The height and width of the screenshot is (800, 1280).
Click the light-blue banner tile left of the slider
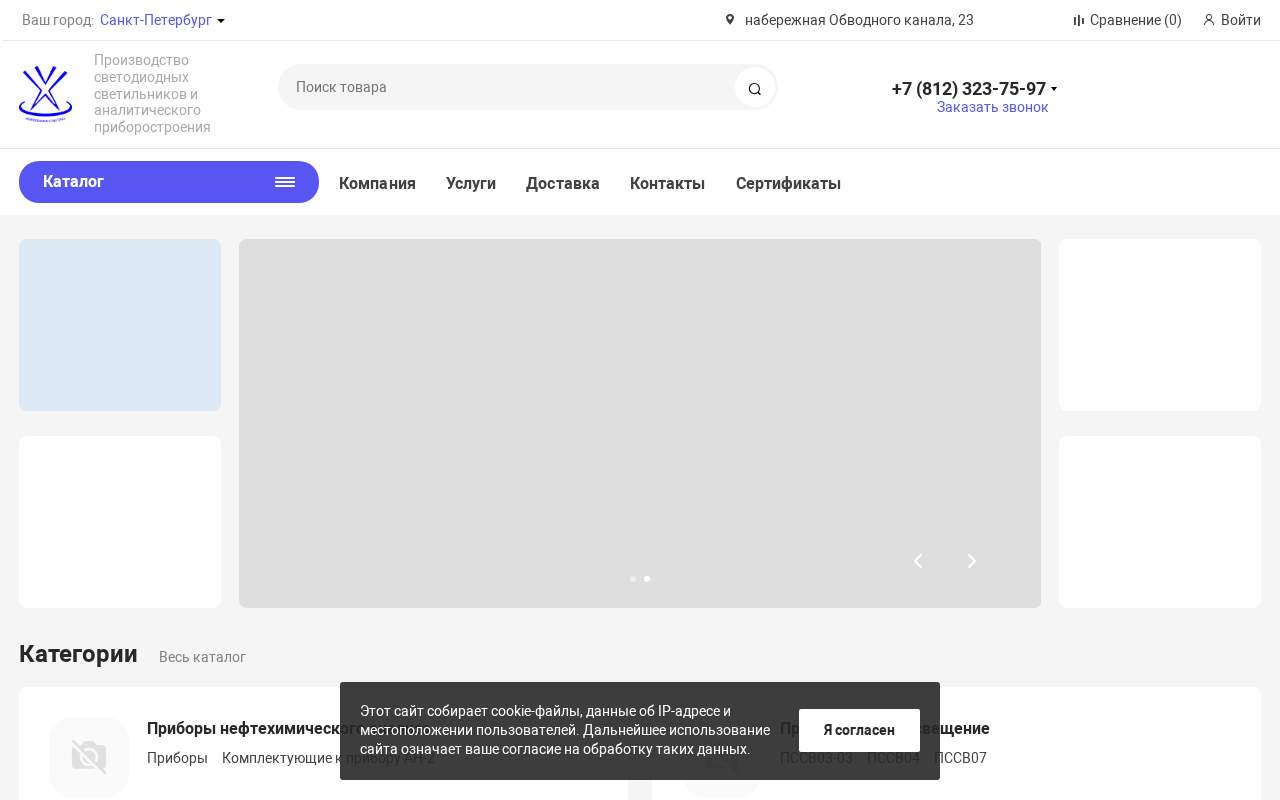(x=120, y=325)
